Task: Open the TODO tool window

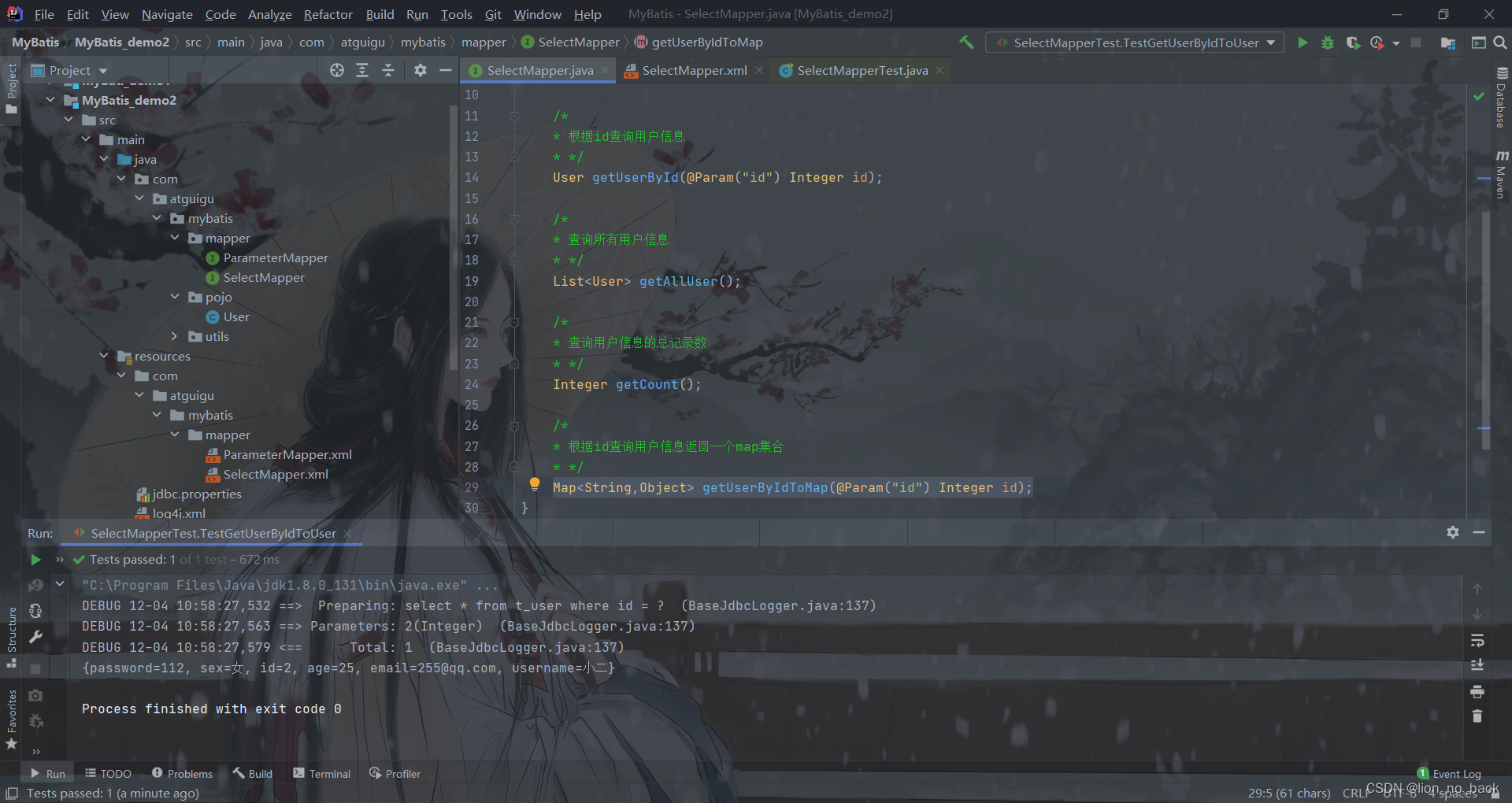Action: pyautogui.click(x=109, y=774)
